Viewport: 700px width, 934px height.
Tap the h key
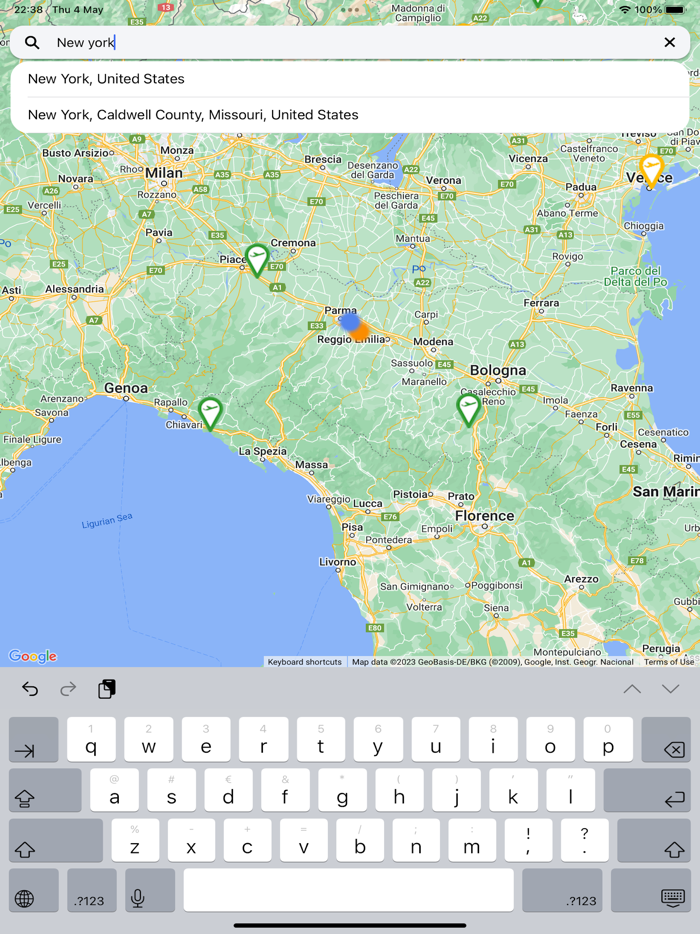[400, 790]
